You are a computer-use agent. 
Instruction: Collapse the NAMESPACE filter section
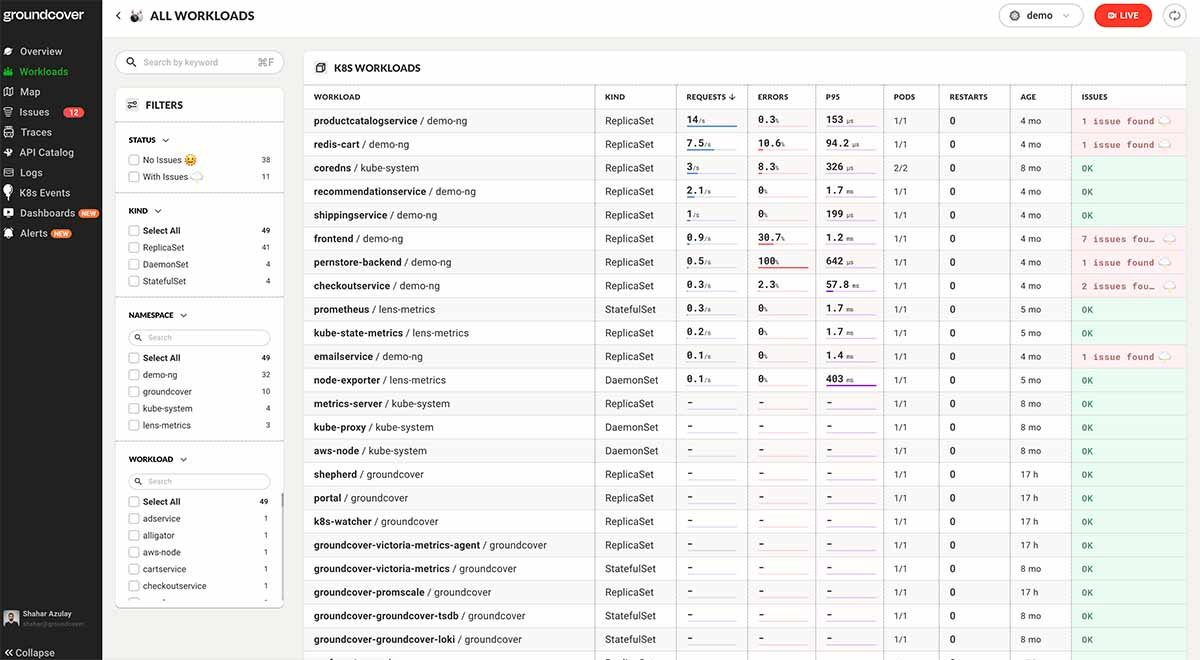coord(184,316)
